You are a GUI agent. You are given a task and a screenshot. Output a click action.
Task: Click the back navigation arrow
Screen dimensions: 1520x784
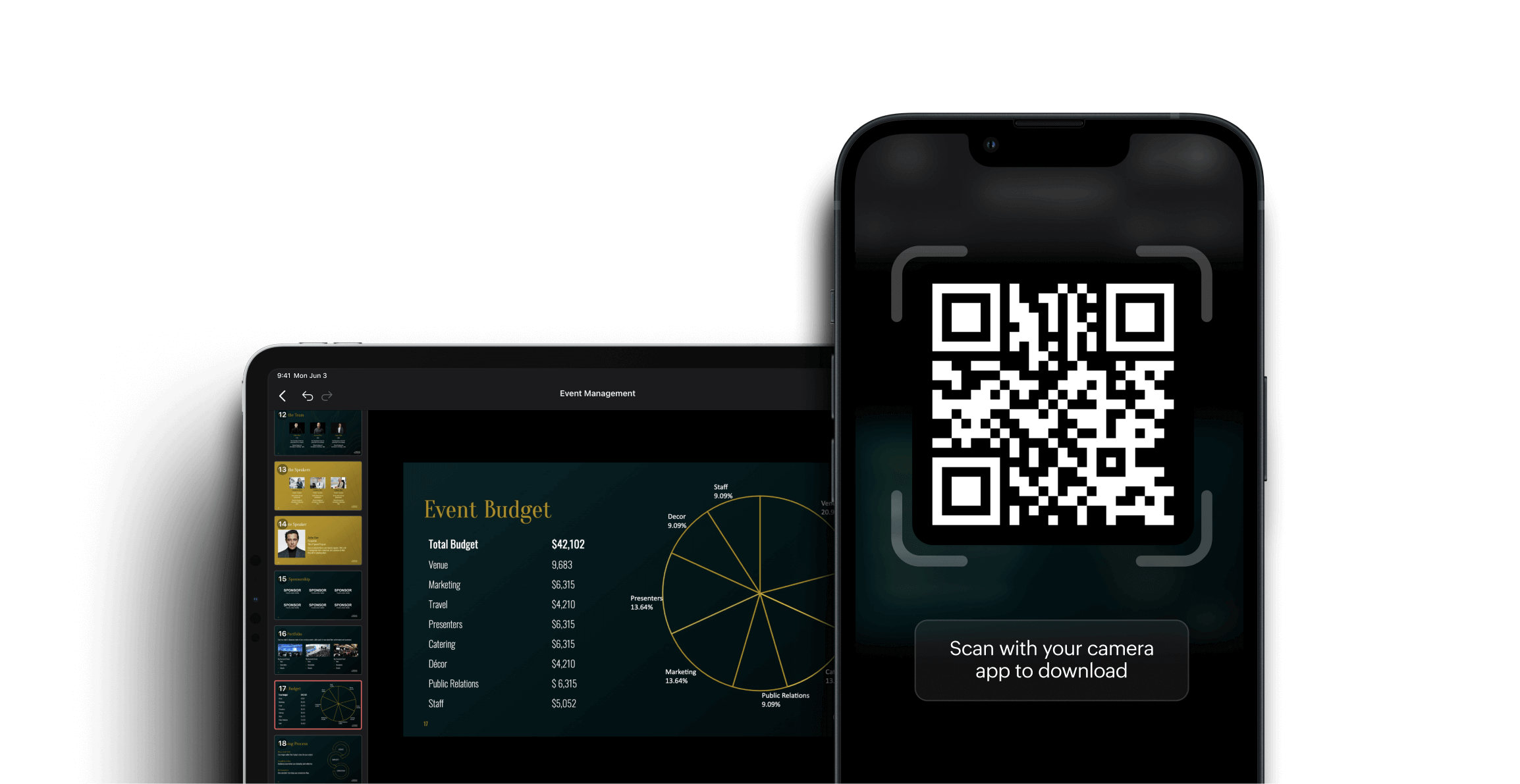click(x=283, y=393)
